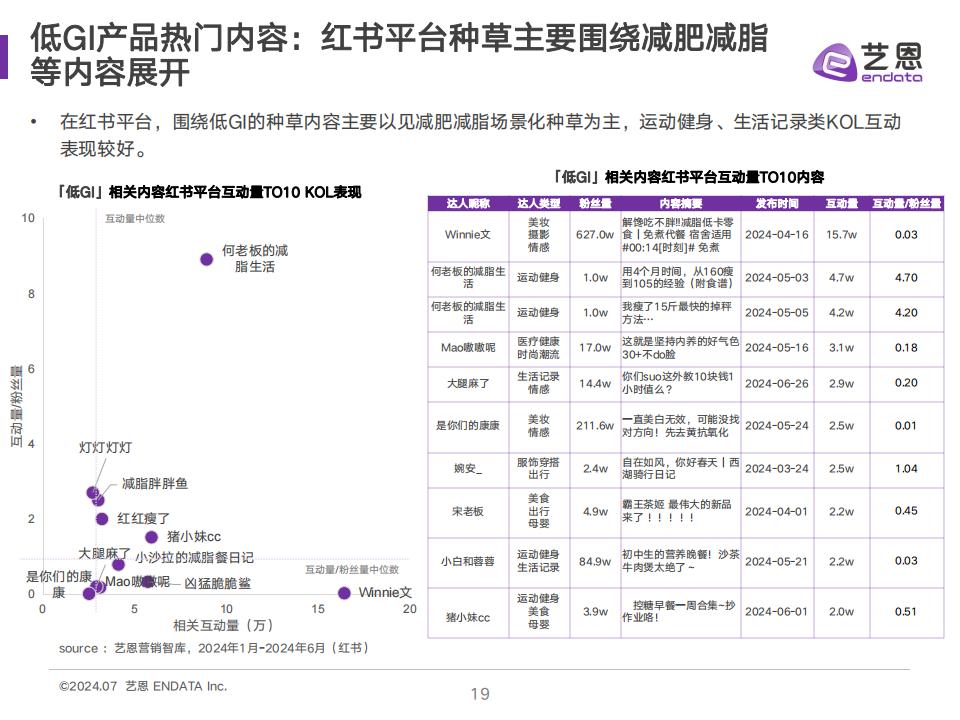Viewport: 960px width, 720px height.
Task: Click the 4.20 ratio value
Action: point(906,312)
